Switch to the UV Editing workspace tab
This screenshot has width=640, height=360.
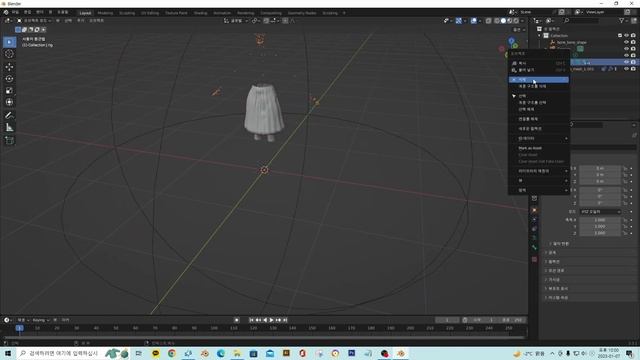click(150, 13)
